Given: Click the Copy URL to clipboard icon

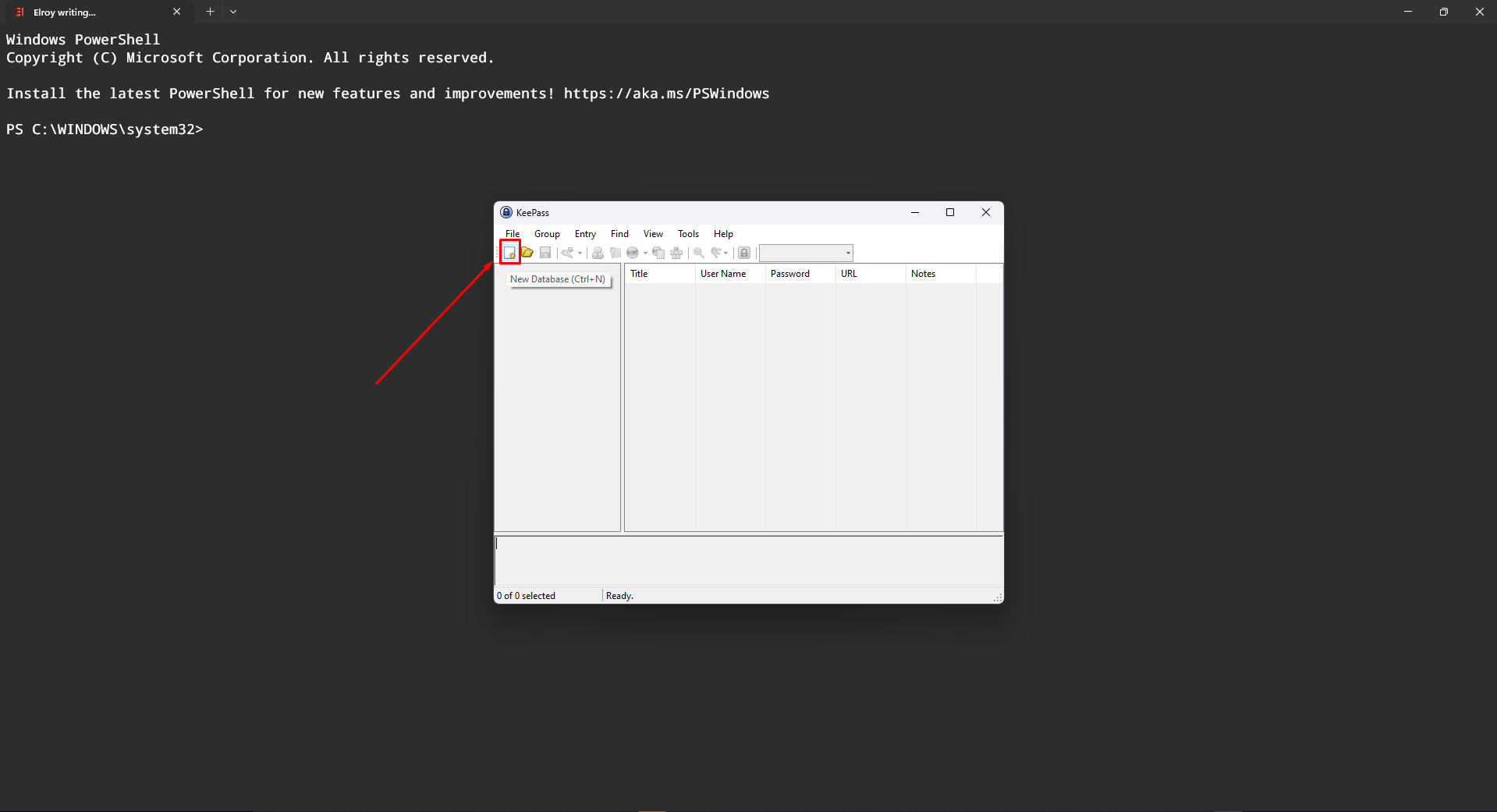Looking at the screenshot, I should click(x=658, y=253).
